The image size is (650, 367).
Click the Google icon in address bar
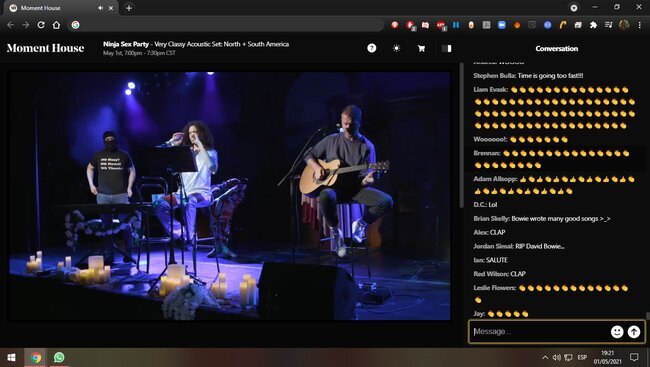coord(75,25)
